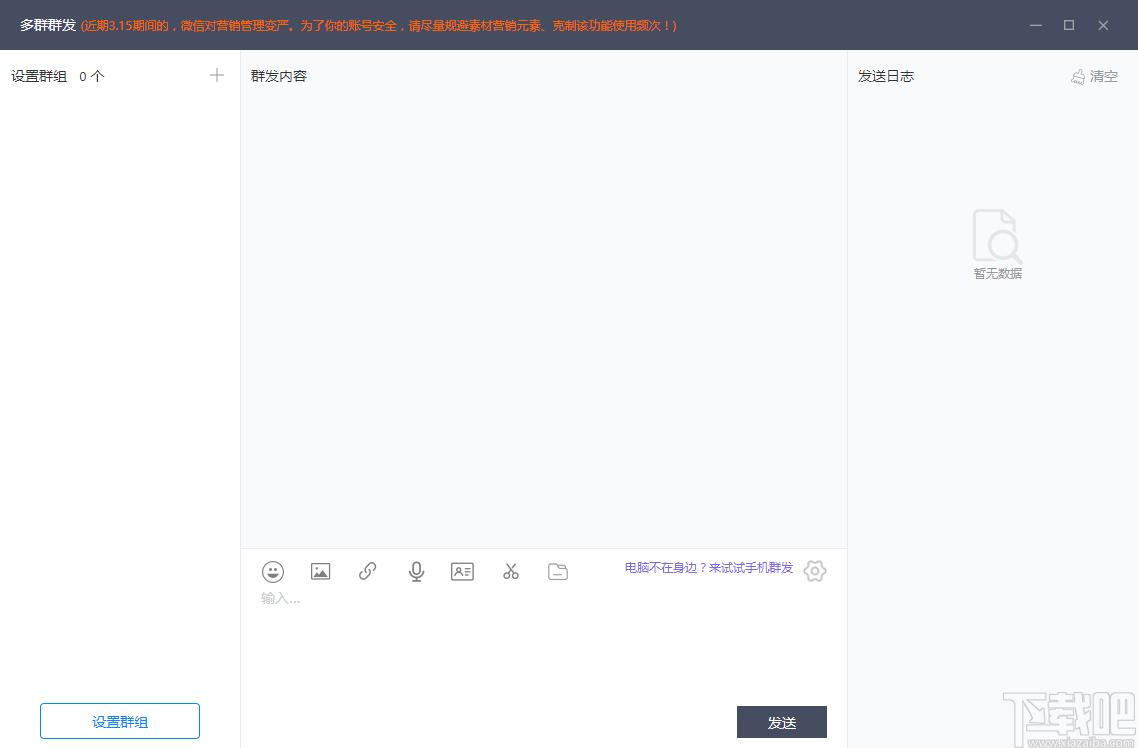
Task: Open mass-send settings gear
Action: click(x=815, y=571)
